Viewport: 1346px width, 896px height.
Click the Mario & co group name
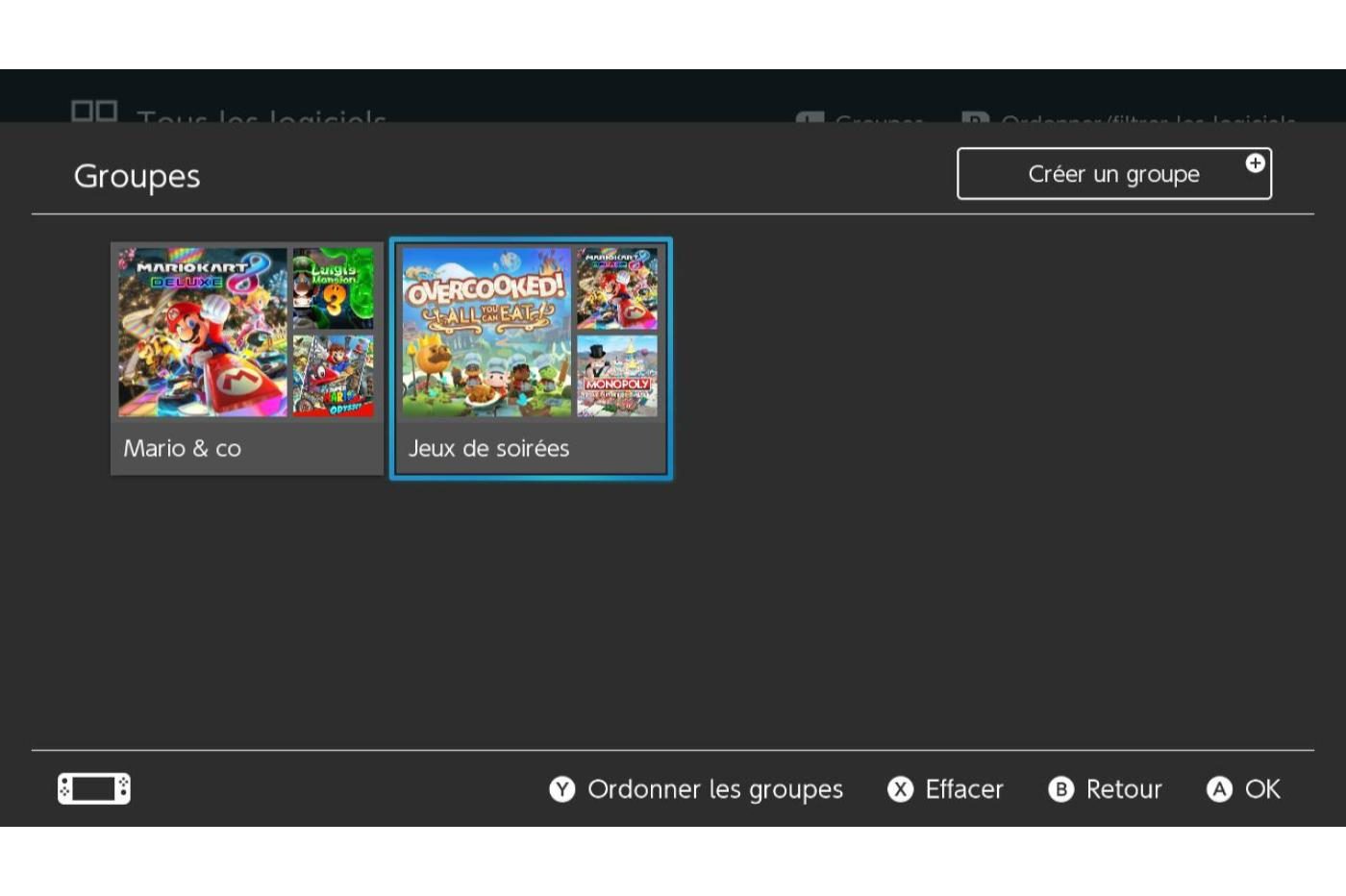pos(182,448)
